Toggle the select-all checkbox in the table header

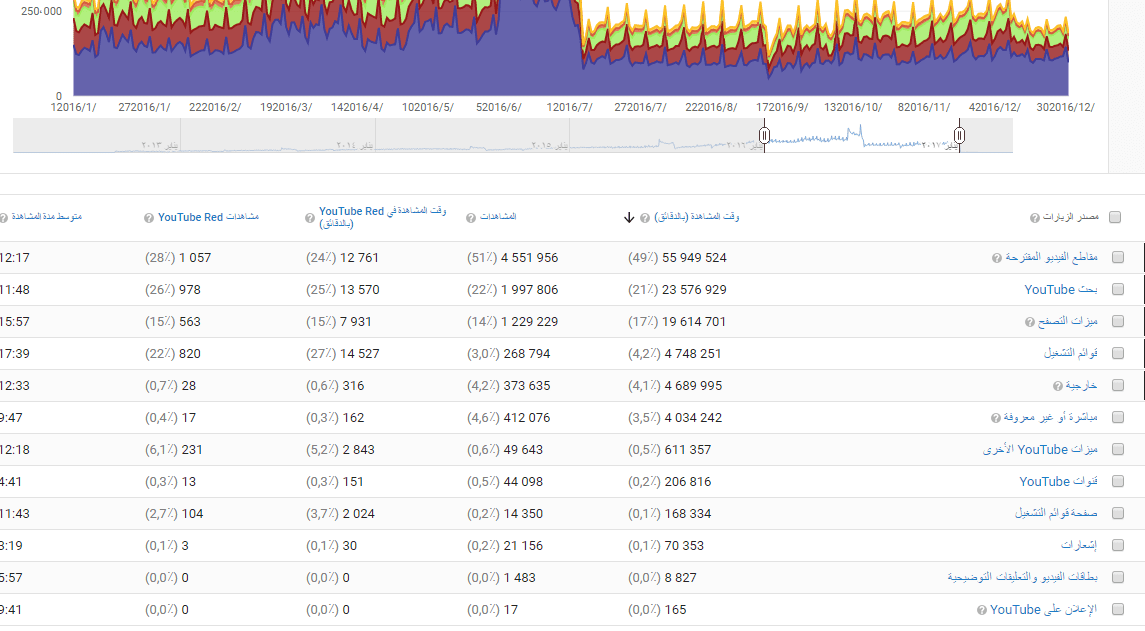click(x=1116, y=217)
